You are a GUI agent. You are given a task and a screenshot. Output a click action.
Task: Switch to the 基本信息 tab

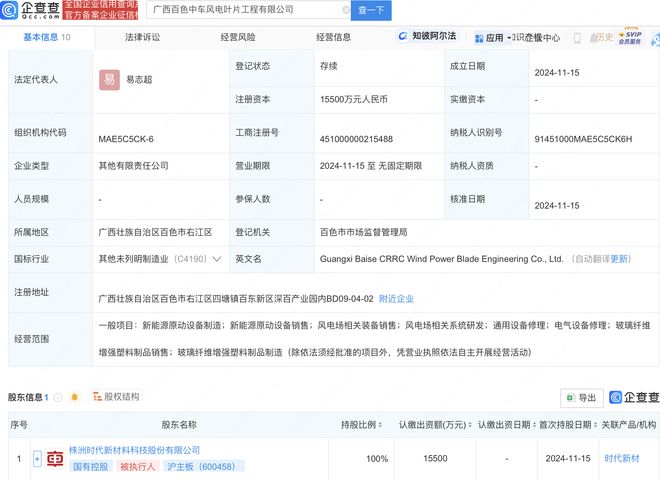[x=47, y=37]
